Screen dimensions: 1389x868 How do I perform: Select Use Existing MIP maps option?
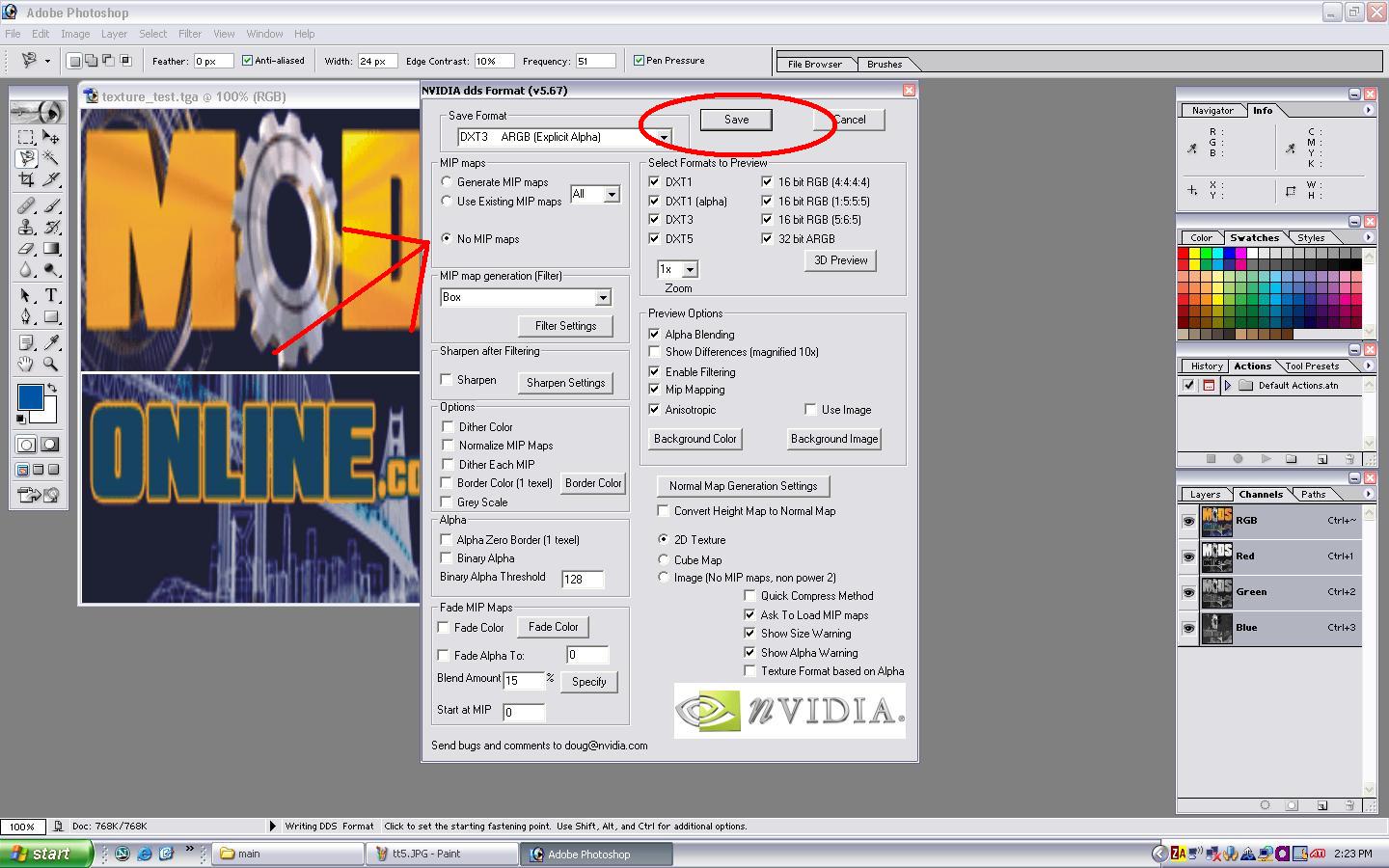pos(447,201)
